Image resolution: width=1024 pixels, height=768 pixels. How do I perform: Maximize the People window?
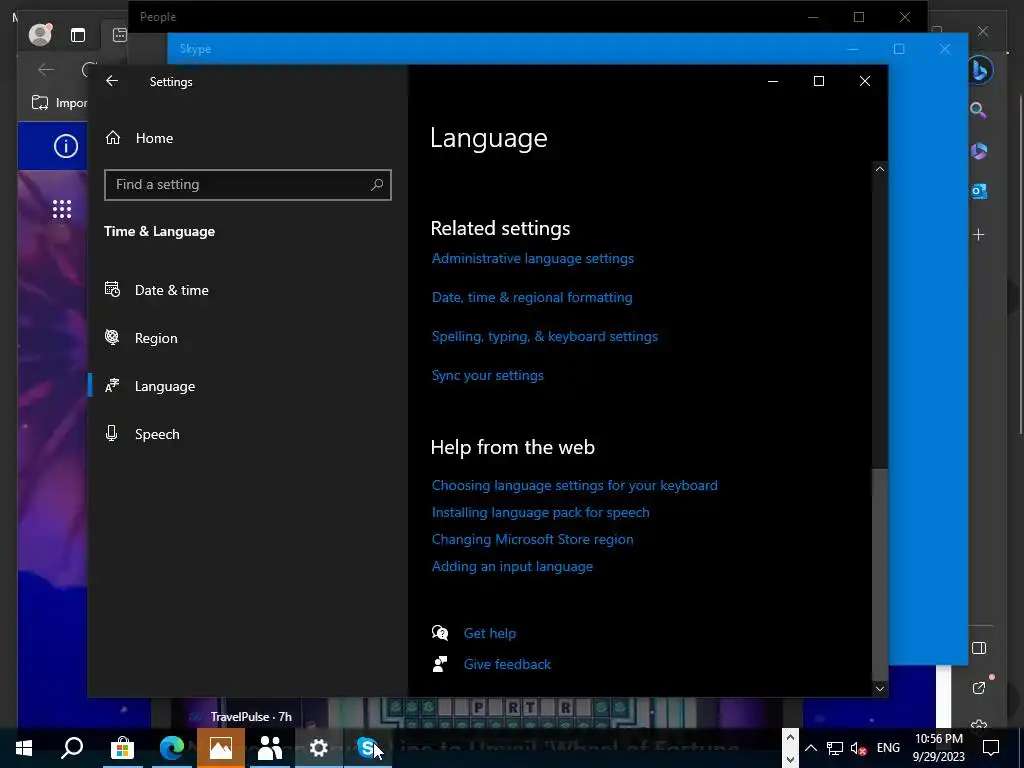coord(859,17)
